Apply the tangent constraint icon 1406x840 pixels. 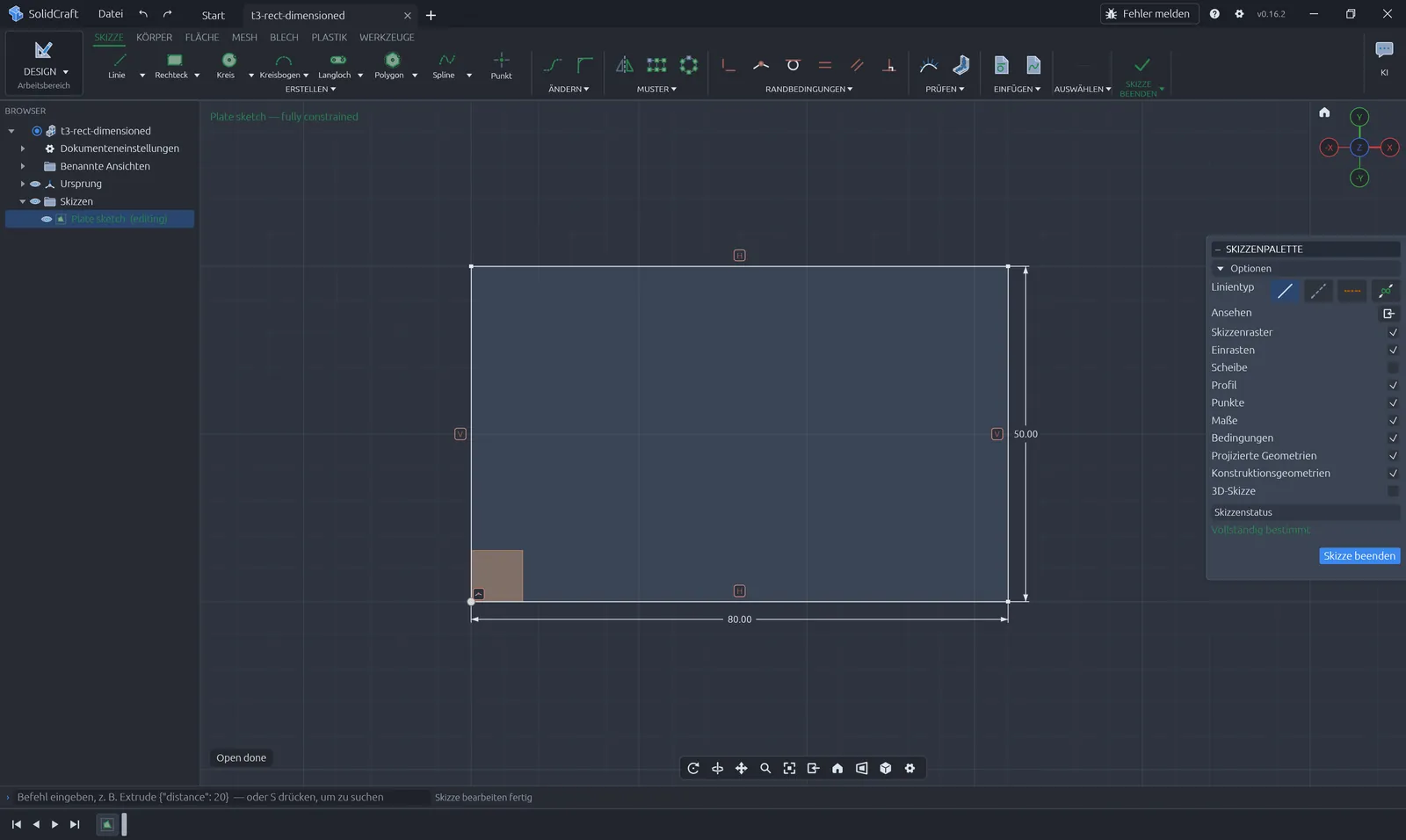[x=793, y=65]
